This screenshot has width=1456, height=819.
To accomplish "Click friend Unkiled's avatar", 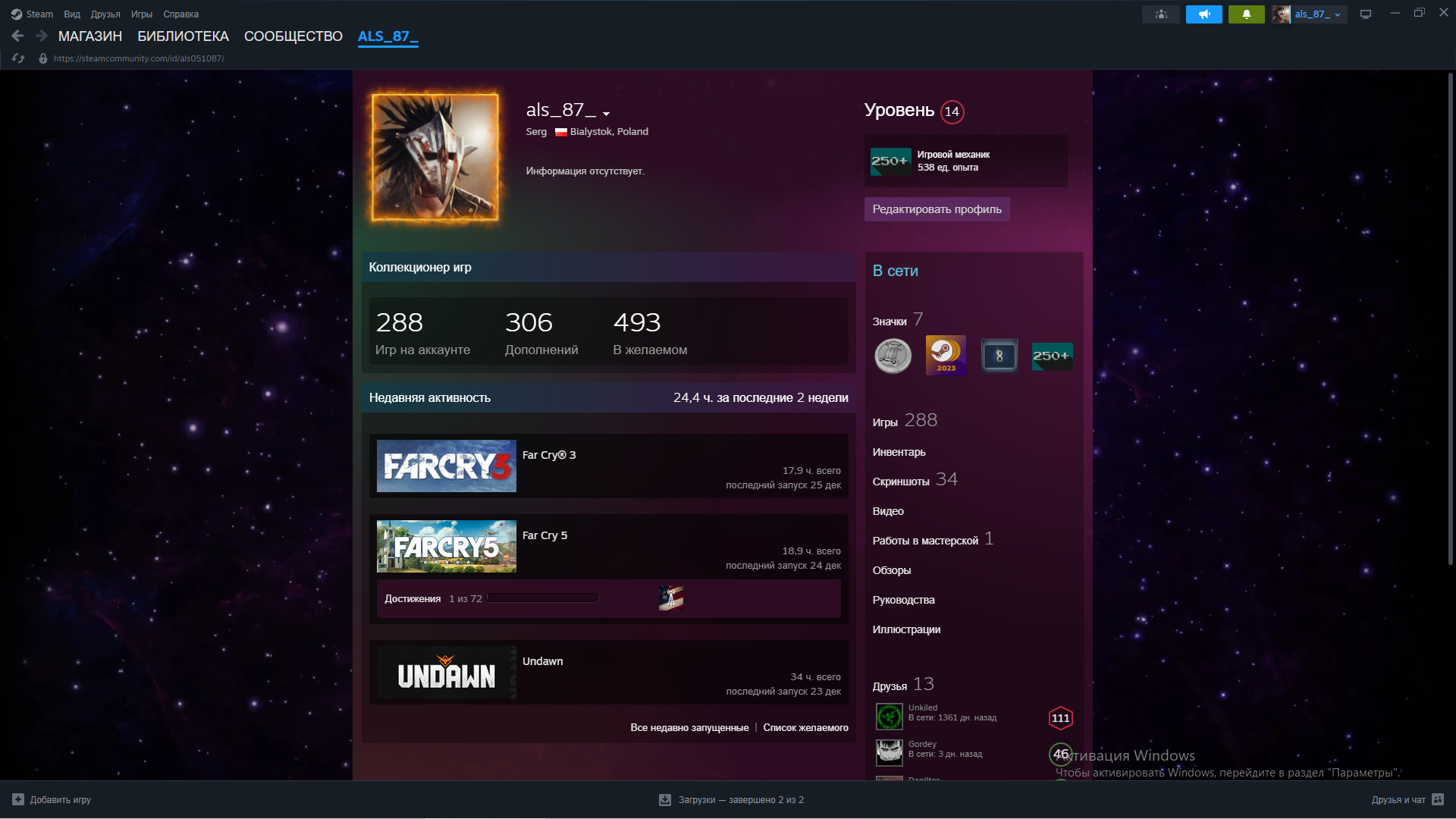I will (890, 717).
